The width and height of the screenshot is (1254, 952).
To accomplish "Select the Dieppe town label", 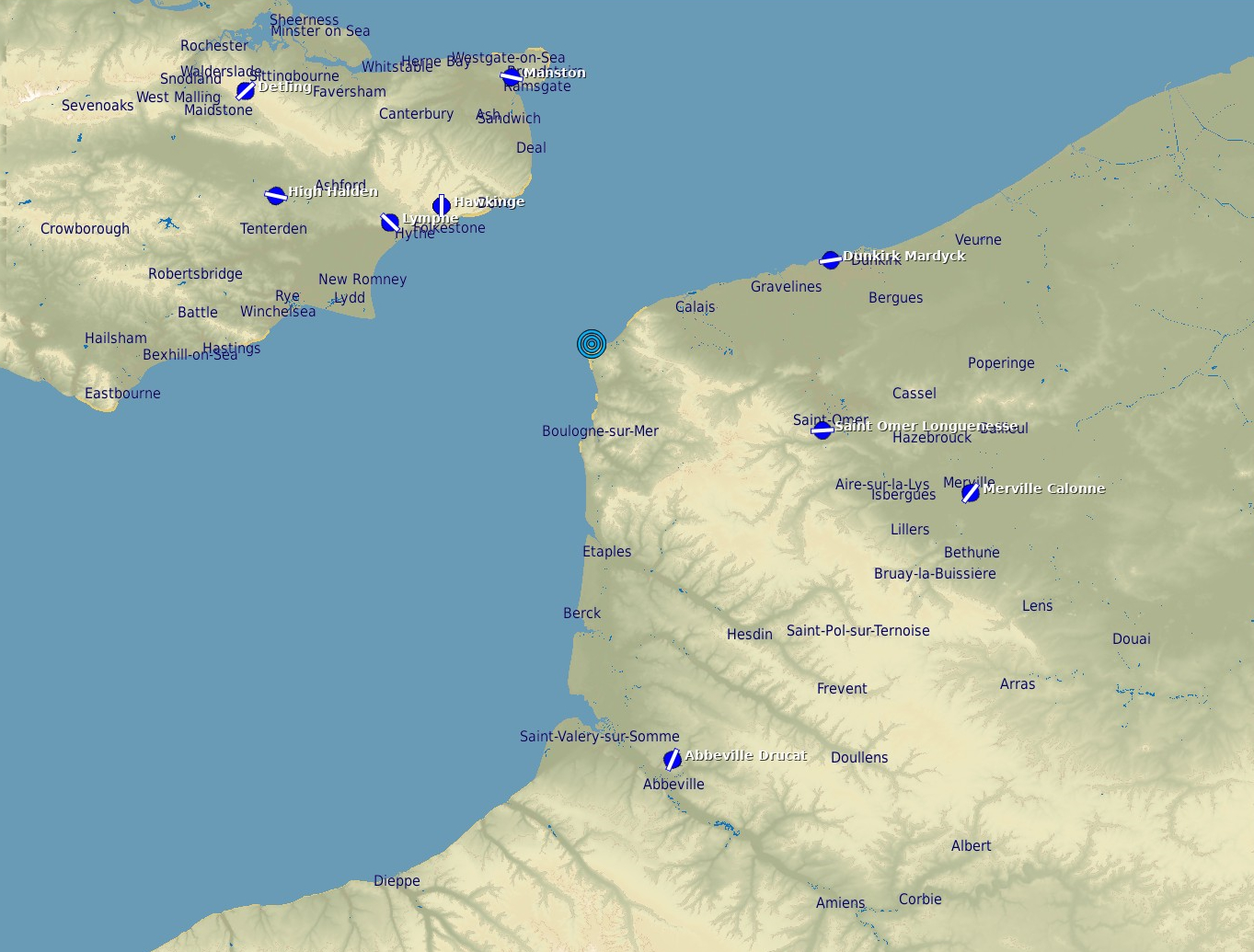I will [x=397, y=881].
